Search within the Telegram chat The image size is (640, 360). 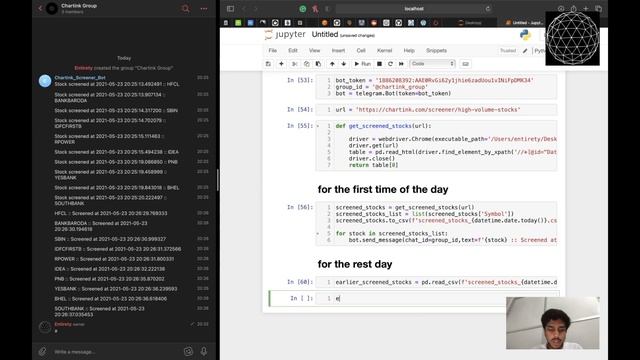coord(186,8)
